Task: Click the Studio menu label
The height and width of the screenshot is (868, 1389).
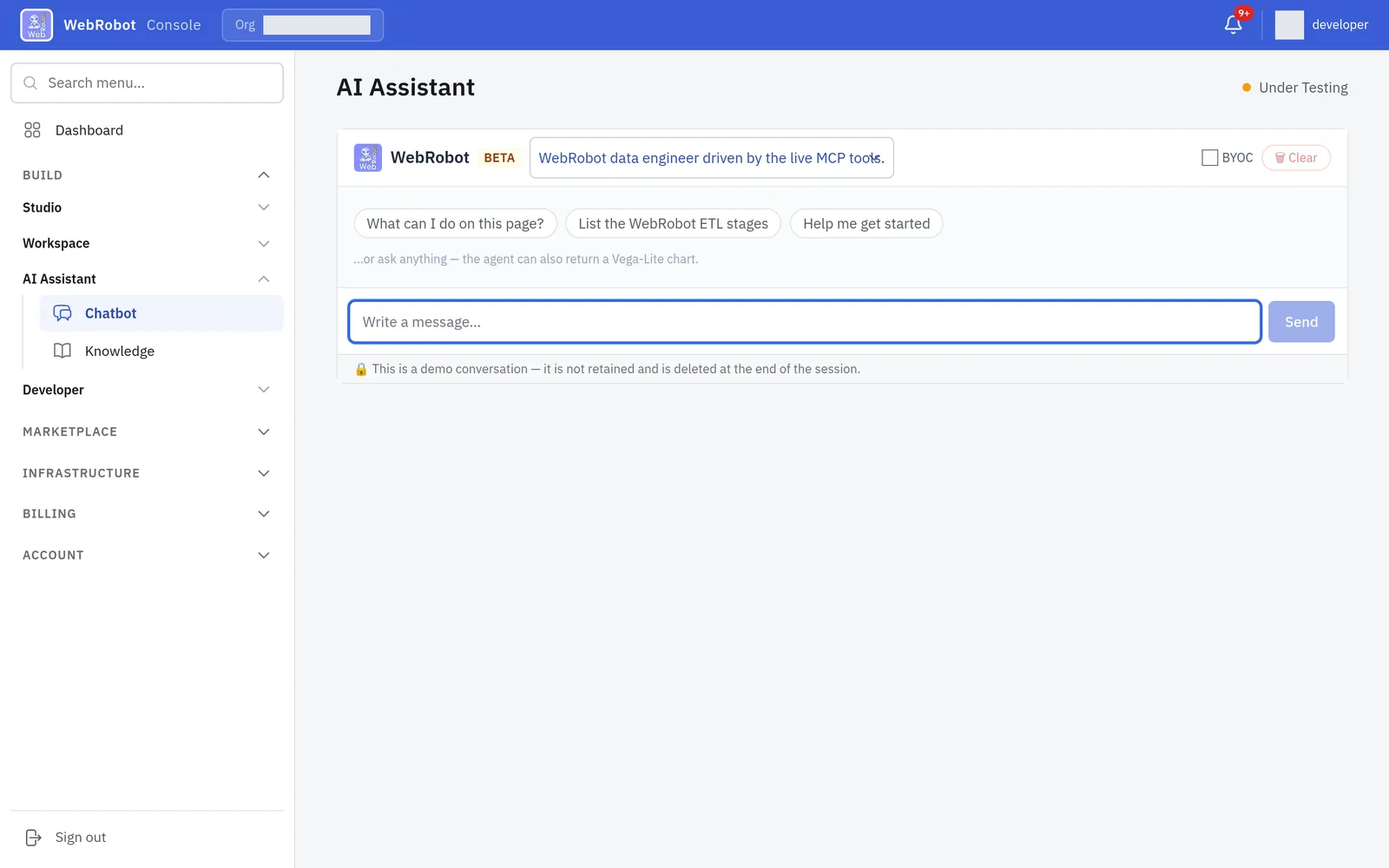Action: pyautogui.click(x=42, y=207)
